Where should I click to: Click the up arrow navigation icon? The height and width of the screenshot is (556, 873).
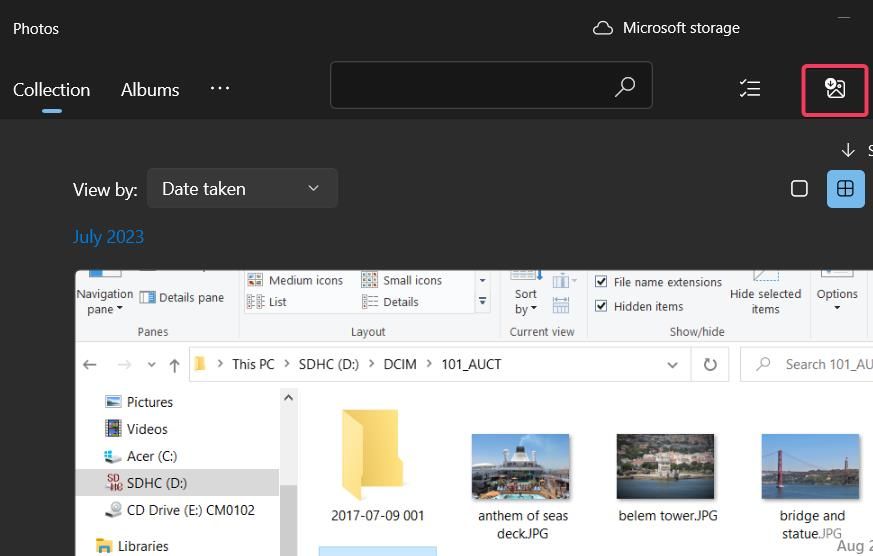(x=174, y=365)
